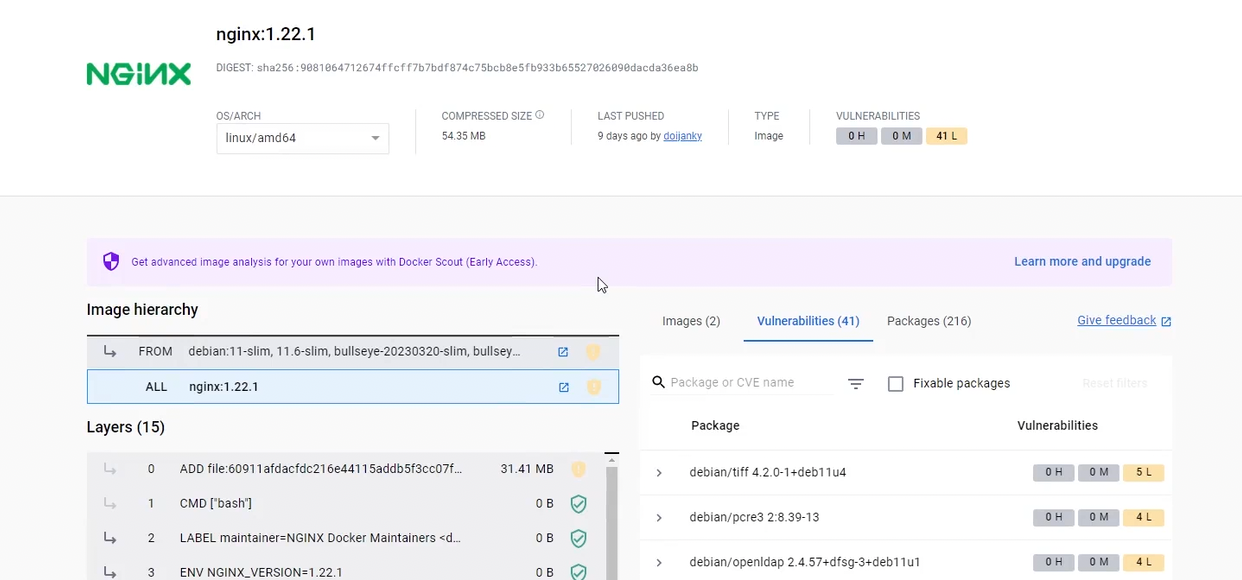Click the Docker Scout shield icon
The image size is (1242, 580).
pyautogui.click(x=111, y=262)
